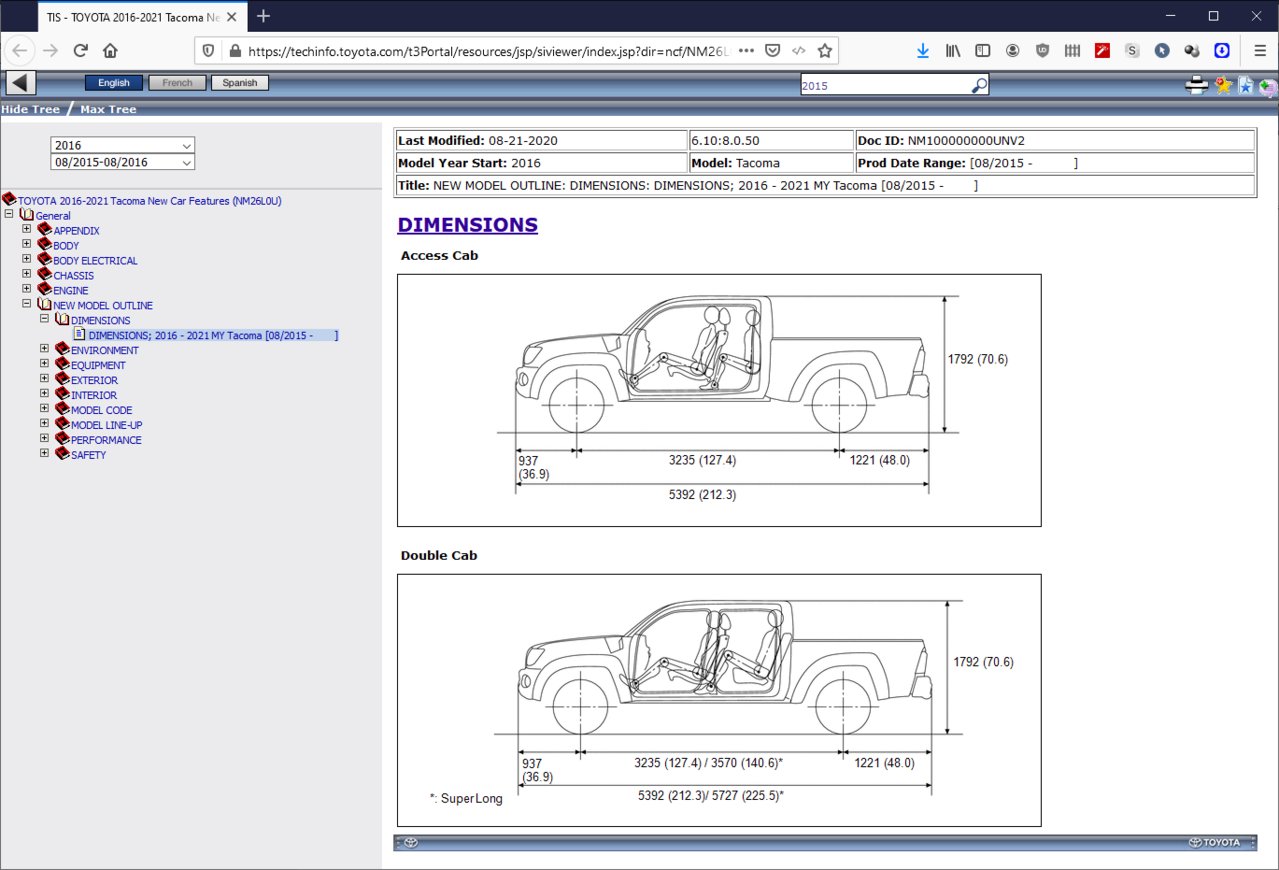1279x870 pixels.
Task: Click the gray spheres extension icon
Action: 1192,50
